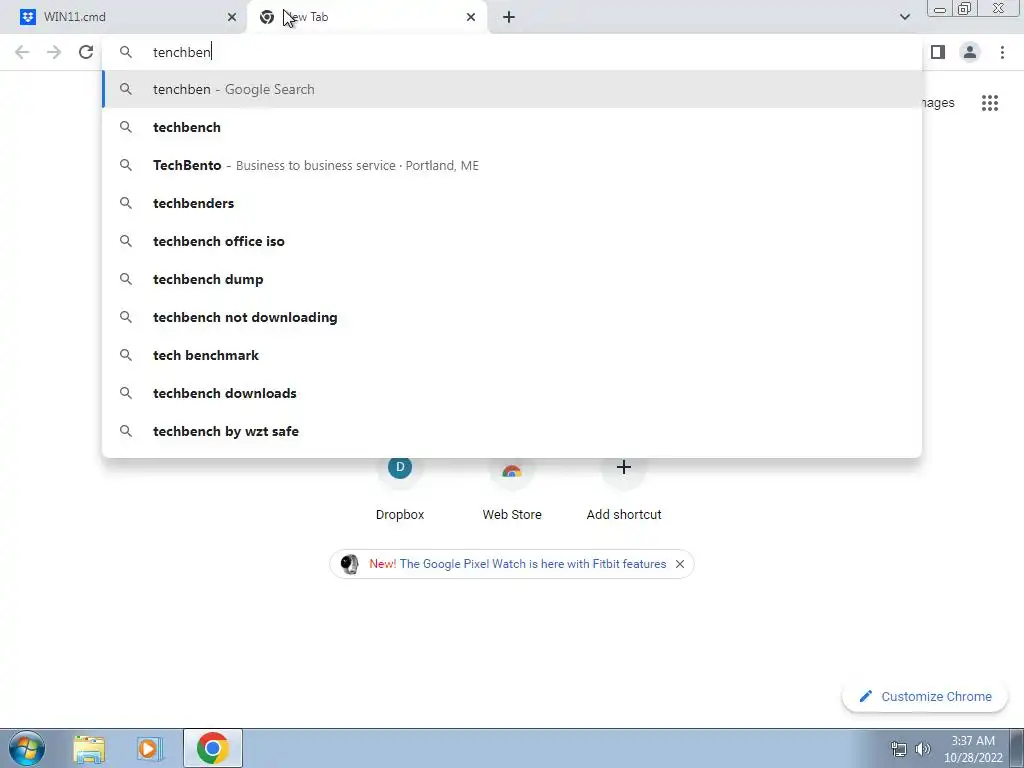Open the profile avatar menu
This screenshot has width=1024, height=768.
tap(970, 52)
